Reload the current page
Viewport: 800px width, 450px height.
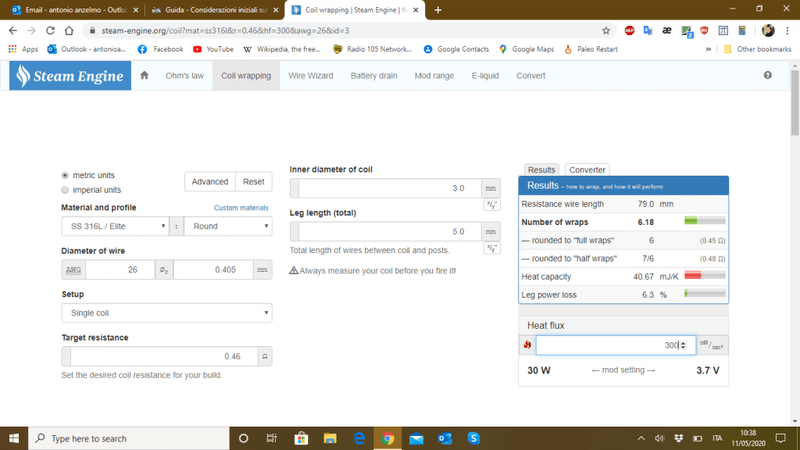(50, 31)
